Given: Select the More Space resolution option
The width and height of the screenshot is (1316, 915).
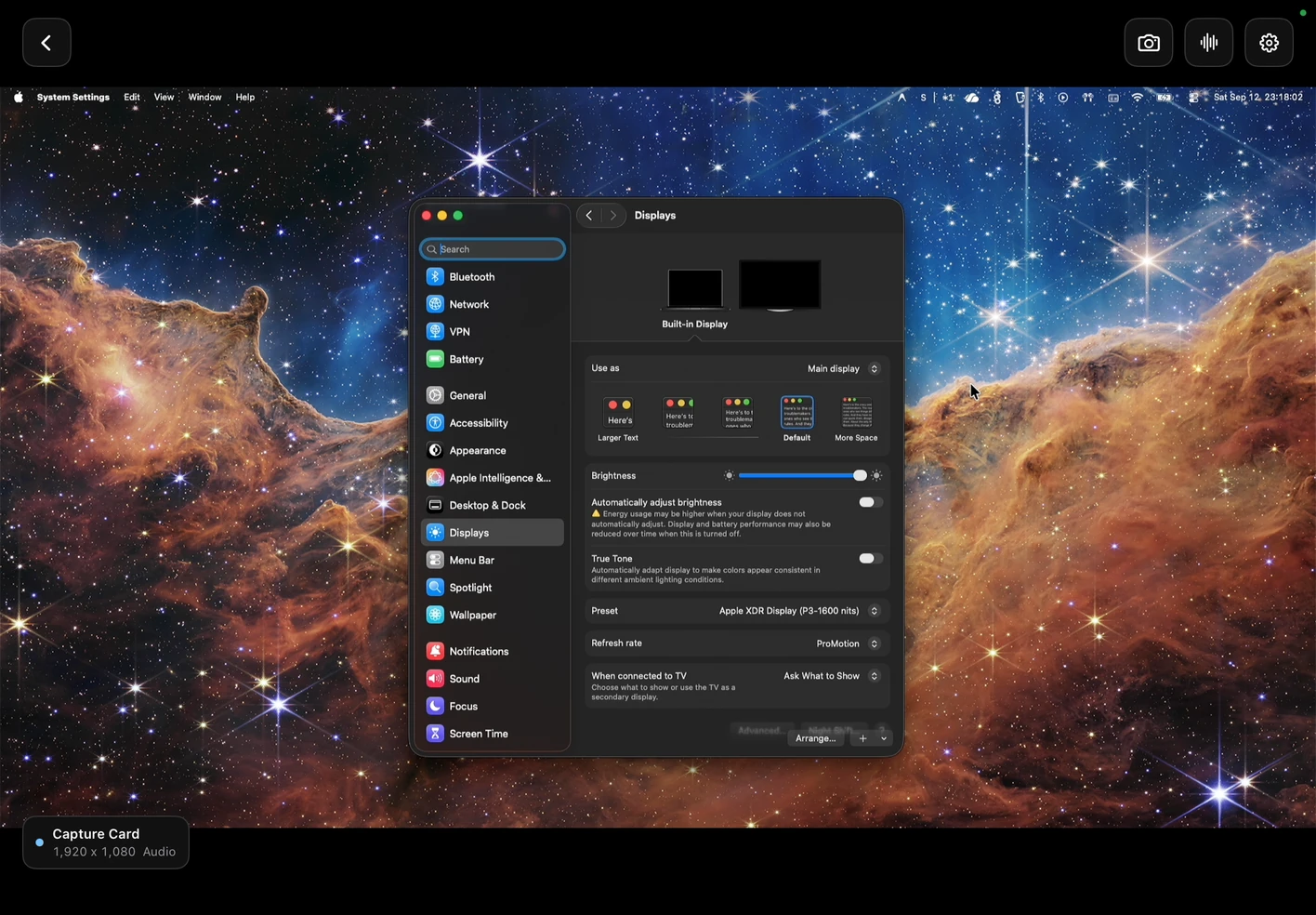Looking at the screenshot, I should (x=856, y=419).
